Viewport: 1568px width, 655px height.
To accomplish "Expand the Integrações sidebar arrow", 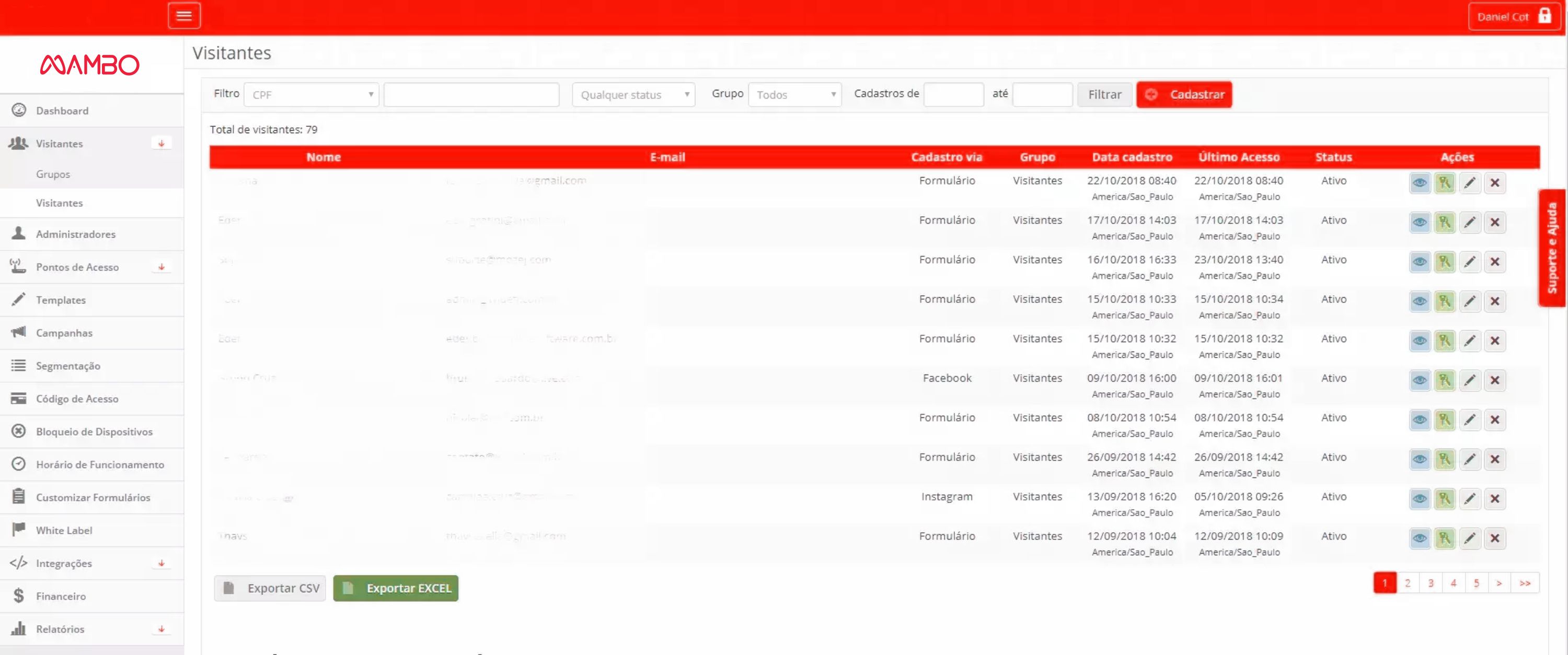I will coord(162,563).
